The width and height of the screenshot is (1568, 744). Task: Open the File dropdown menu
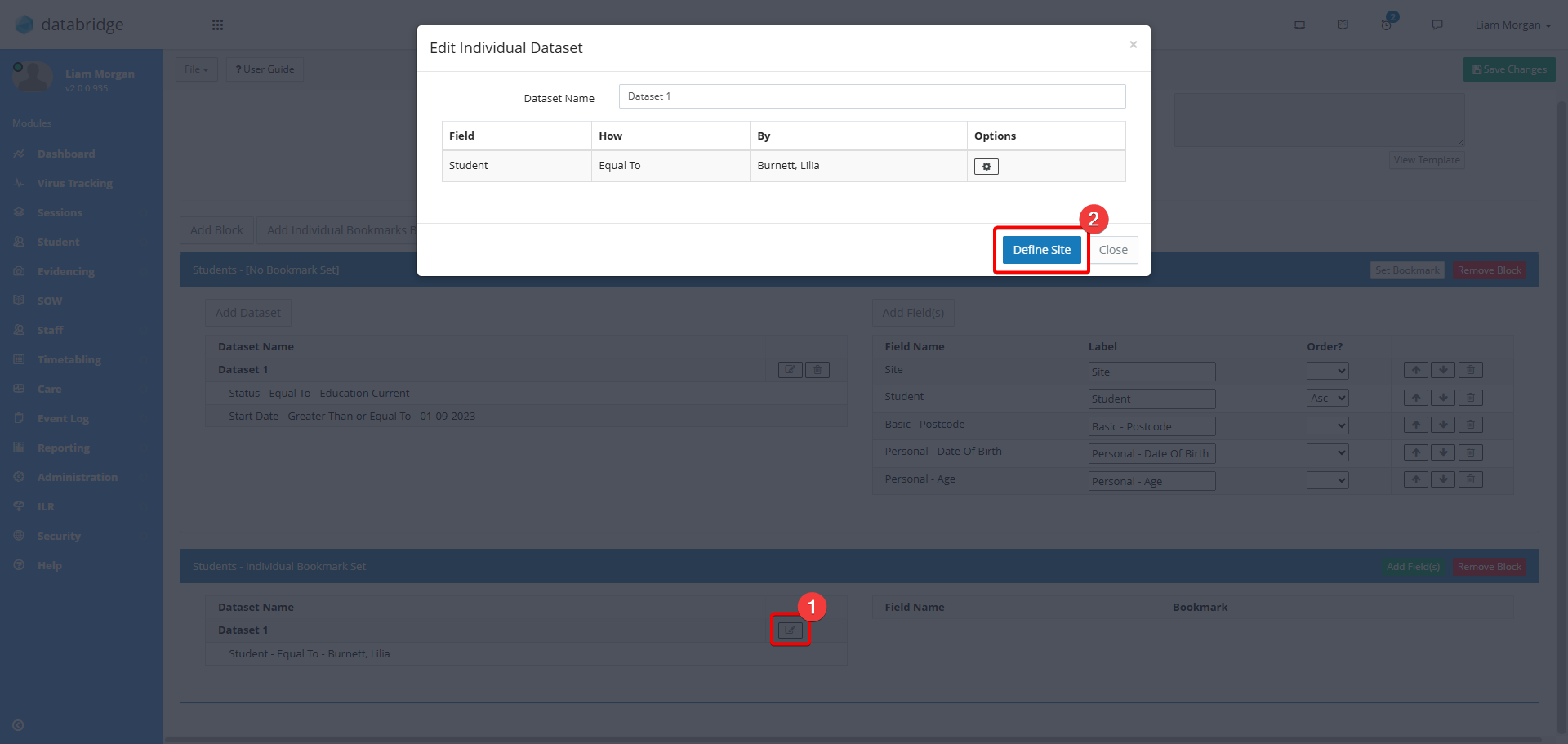(x=197, y=69)
